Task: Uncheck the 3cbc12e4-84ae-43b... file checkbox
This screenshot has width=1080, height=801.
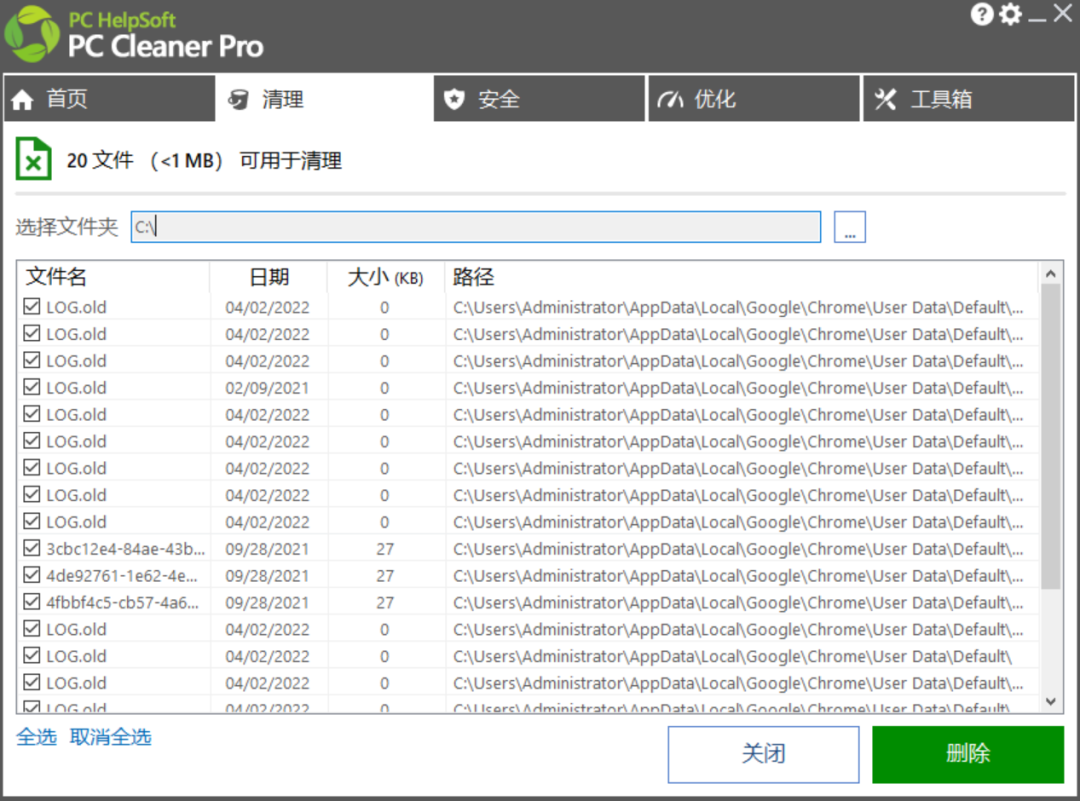Action: (32, 548)
